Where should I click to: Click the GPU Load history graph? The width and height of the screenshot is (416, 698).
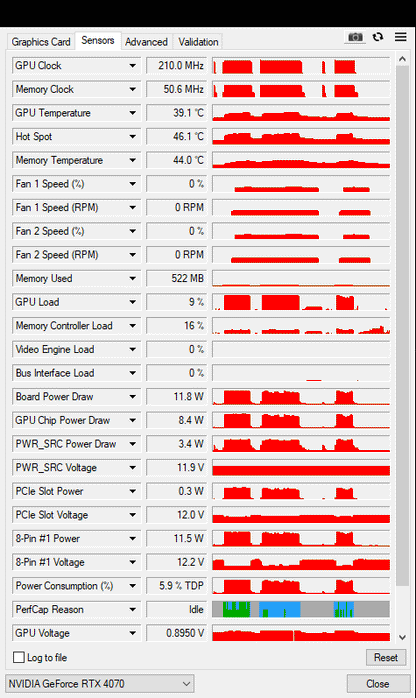[301, 302]
